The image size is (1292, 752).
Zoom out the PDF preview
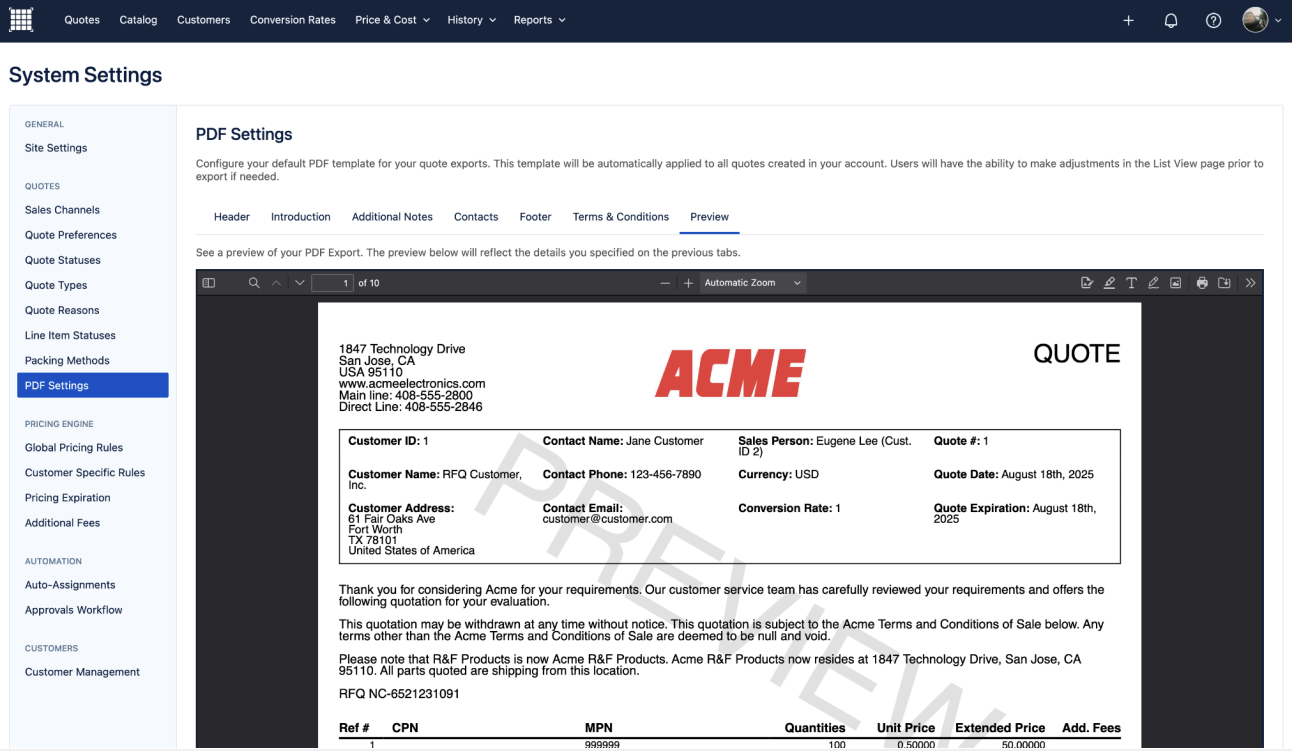665,283
